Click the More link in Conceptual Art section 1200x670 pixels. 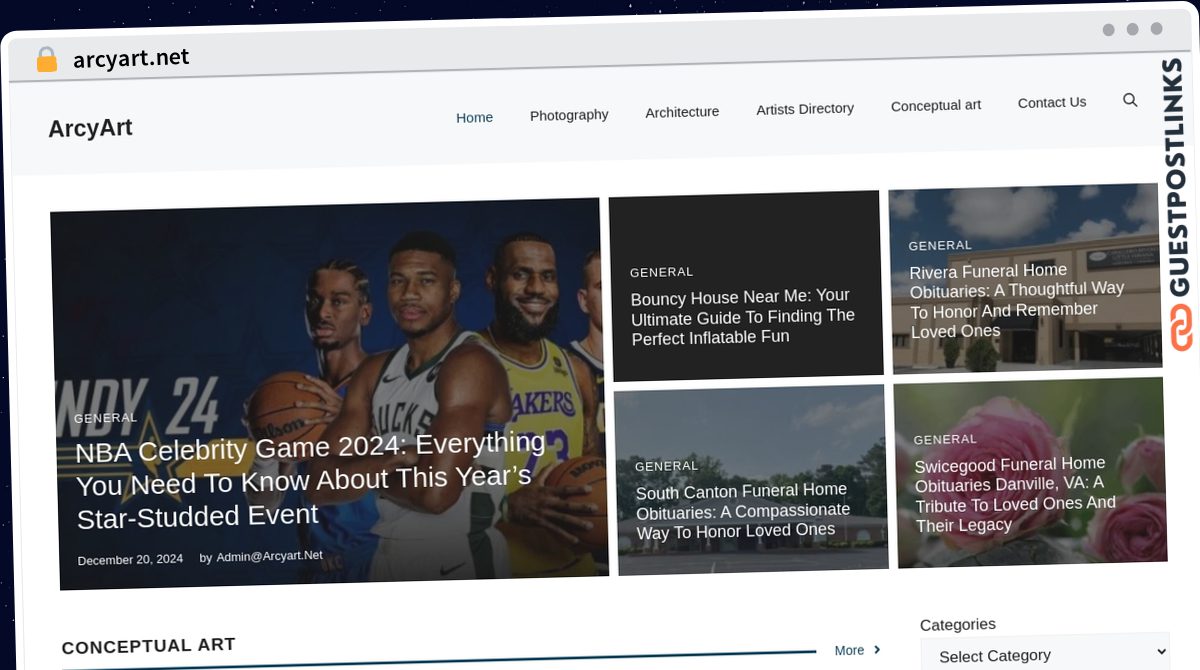click(x=858, y=650)
